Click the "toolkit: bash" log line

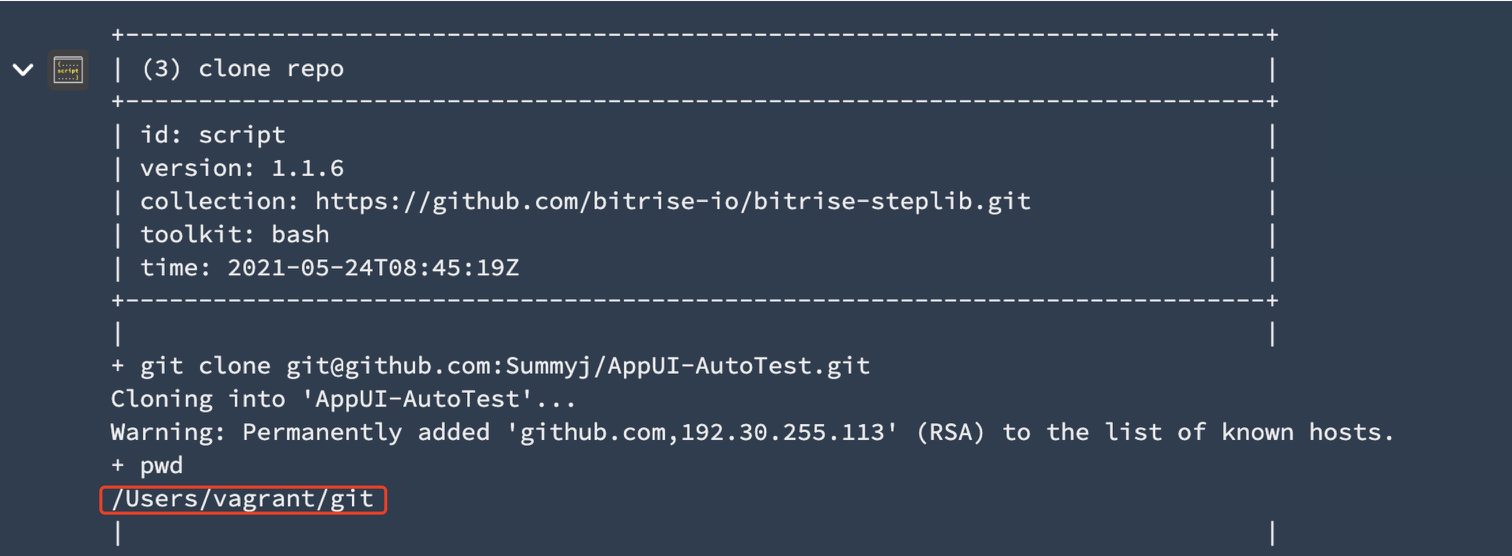coord(234,234)
